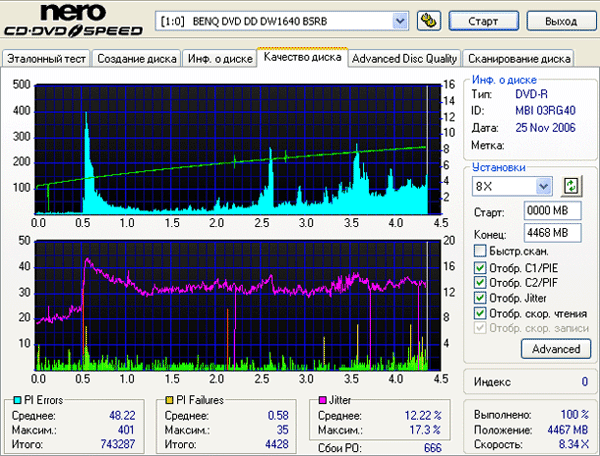The width and height of the screenshot is (600, 456).
Task: Click the green refresh speed icon
Action: [x=571, y=186]
